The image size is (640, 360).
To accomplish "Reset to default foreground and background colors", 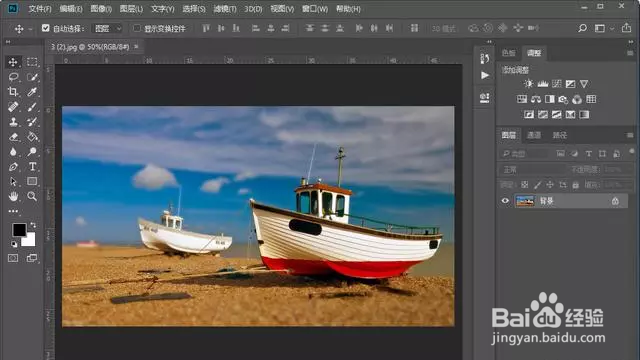I will point(14,244).
